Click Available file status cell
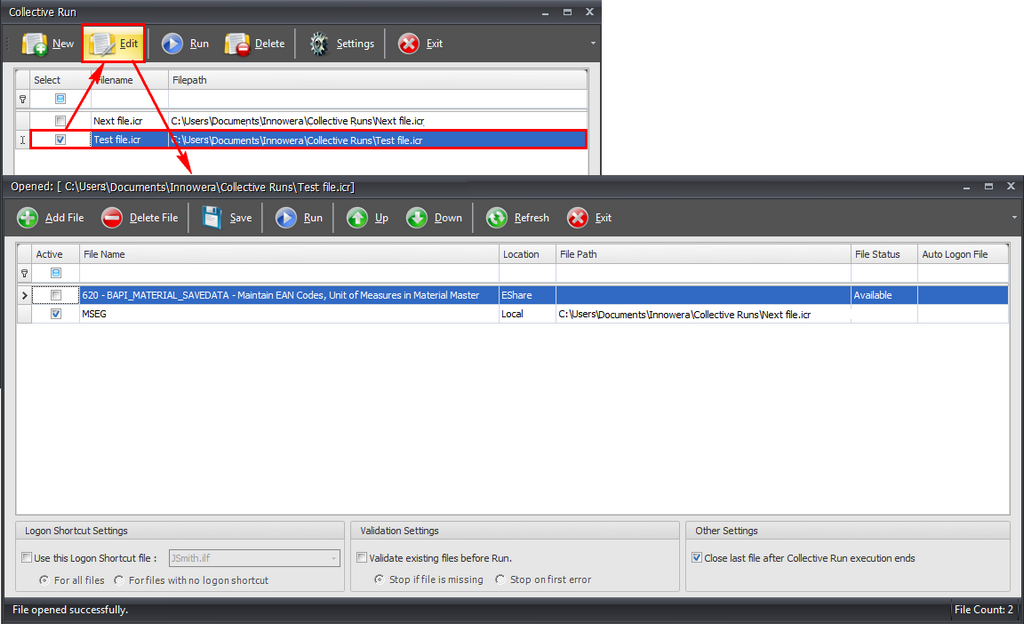This screenshot has width=1024, height=624. coord(884,295)
